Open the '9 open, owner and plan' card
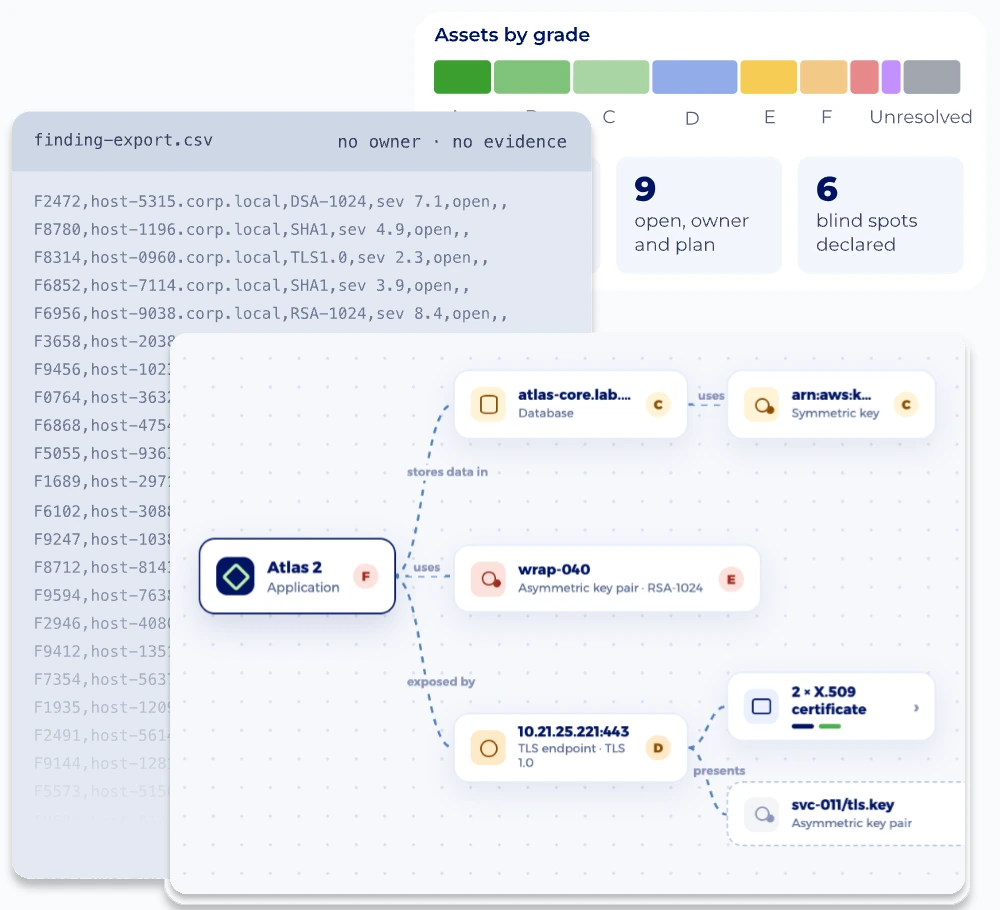The height and width of the screenshot is (910, 1000). pyautogui.click(x=698, y=215)
